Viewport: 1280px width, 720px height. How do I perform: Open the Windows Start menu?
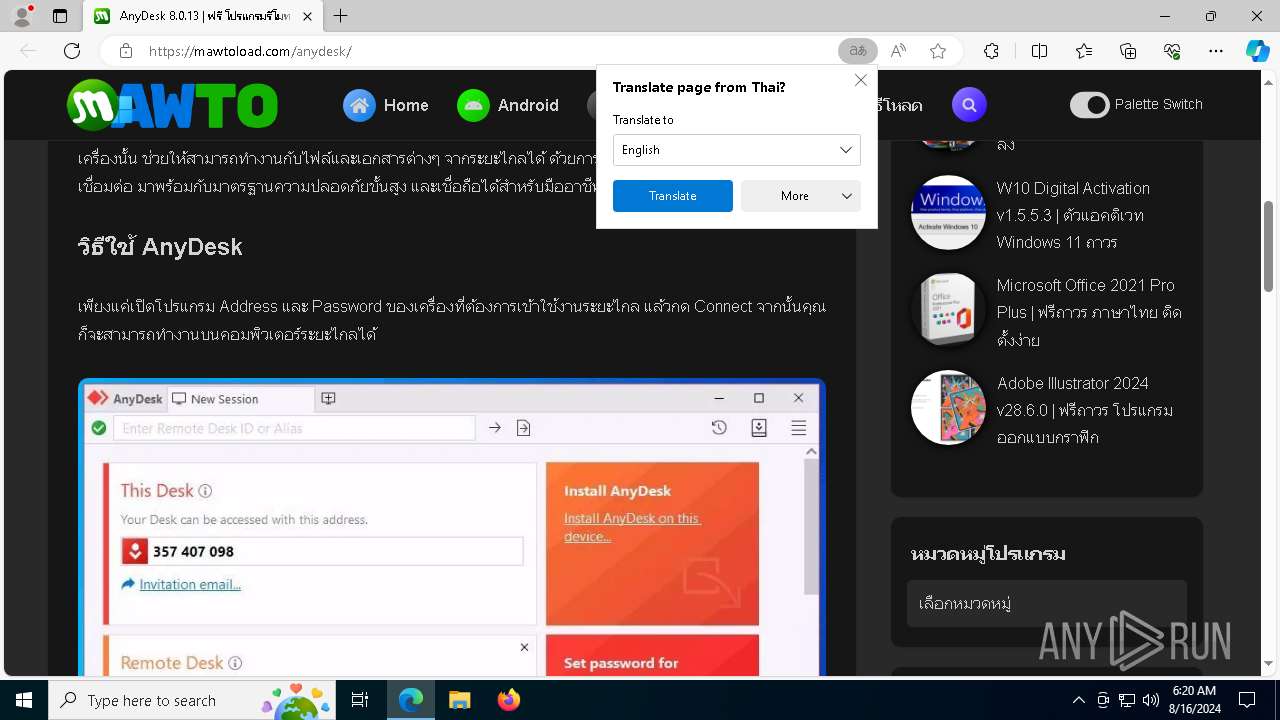24,700
